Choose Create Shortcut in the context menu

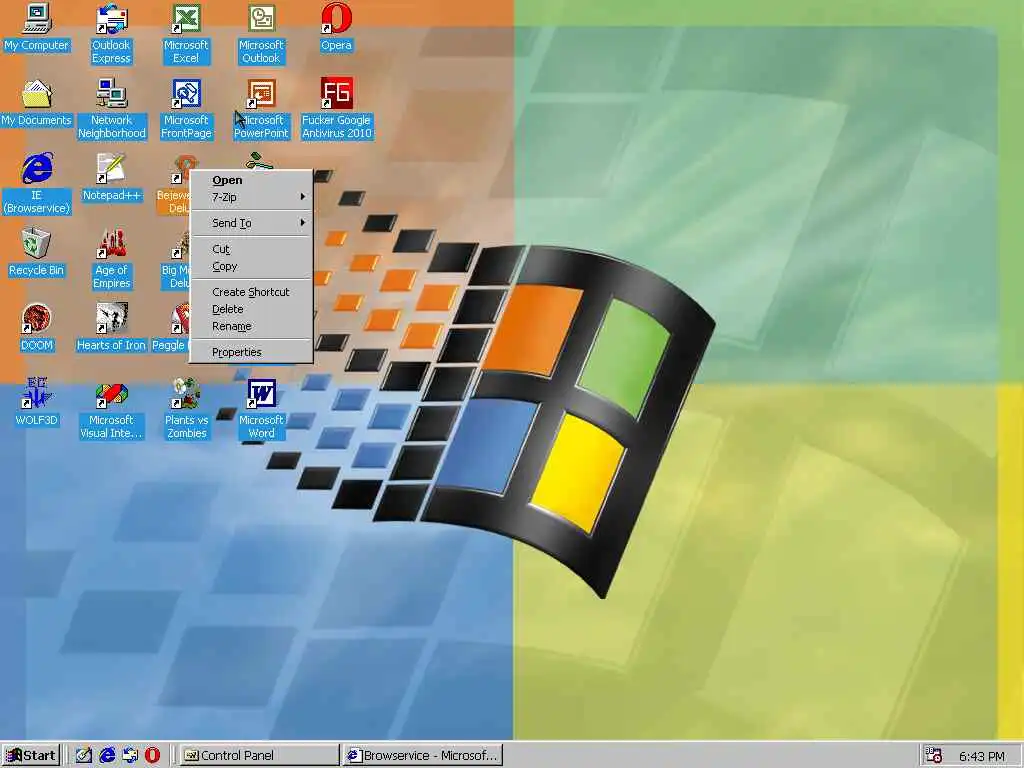(251, 292)
